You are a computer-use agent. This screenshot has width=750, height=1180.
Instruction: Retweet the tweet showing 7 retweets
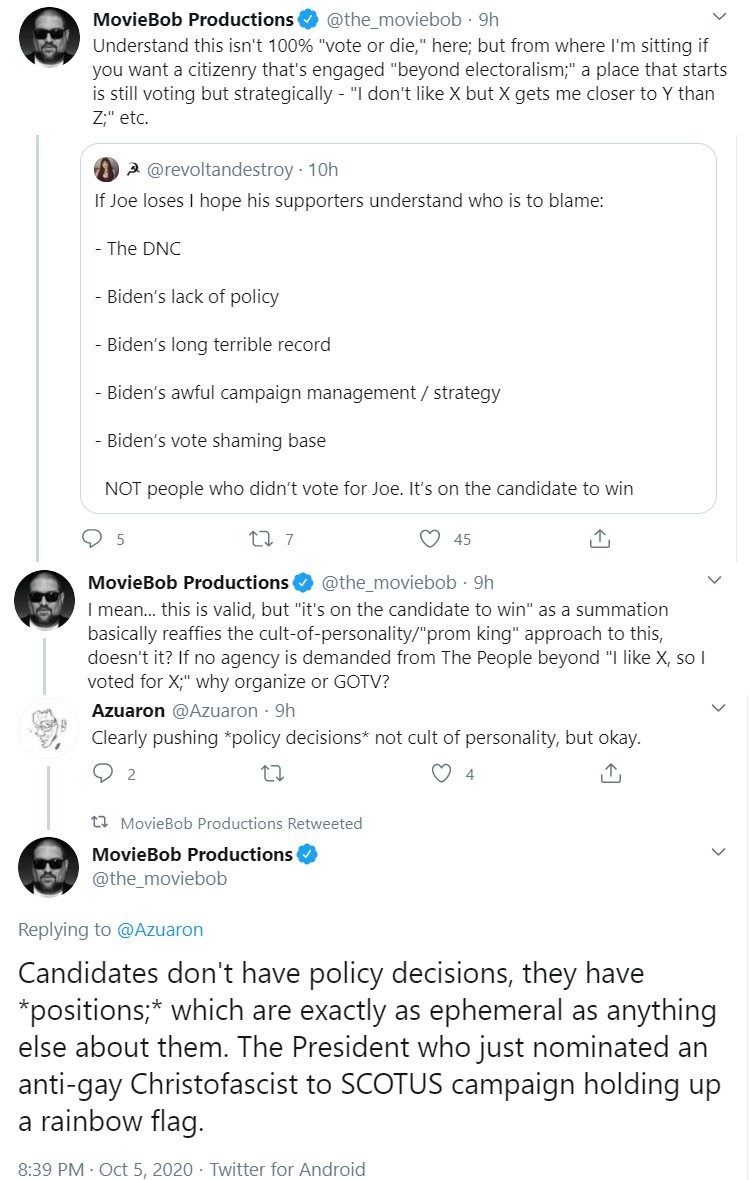click(261, 539)
